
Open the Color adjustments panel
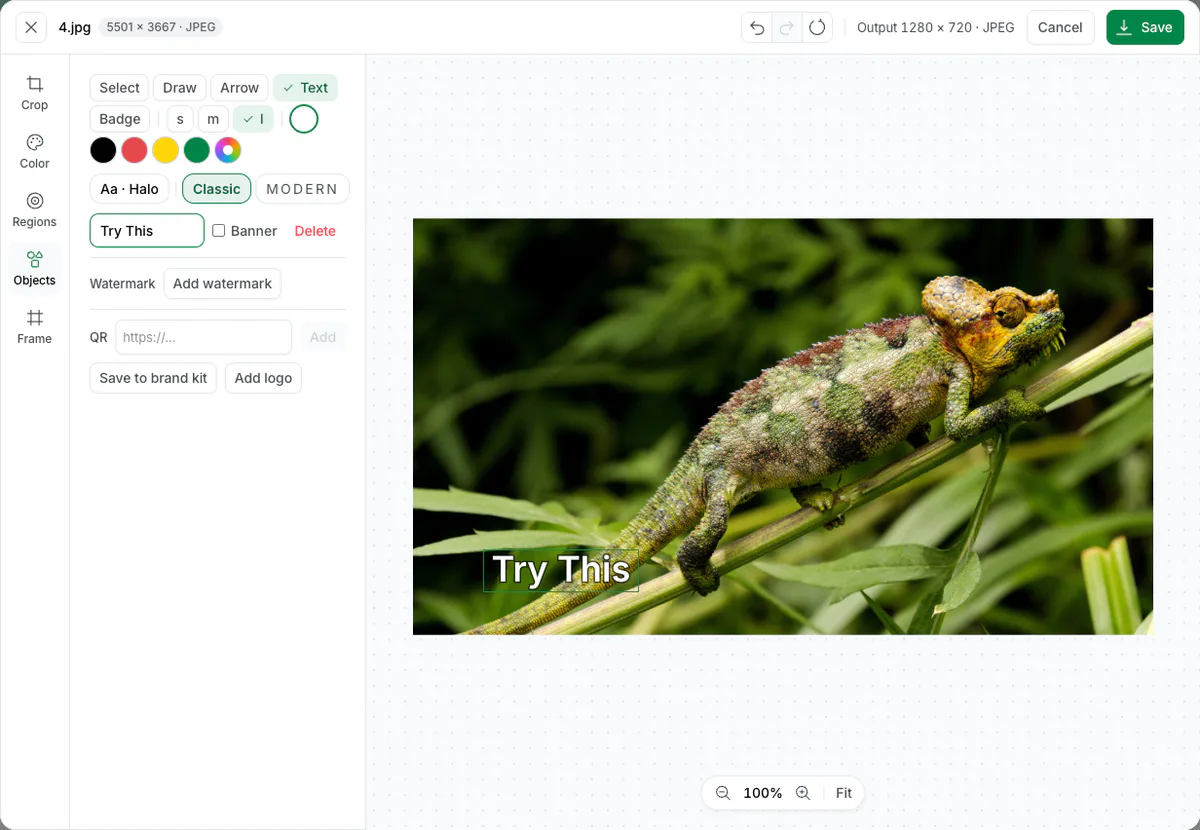click(x=35, y=151)
